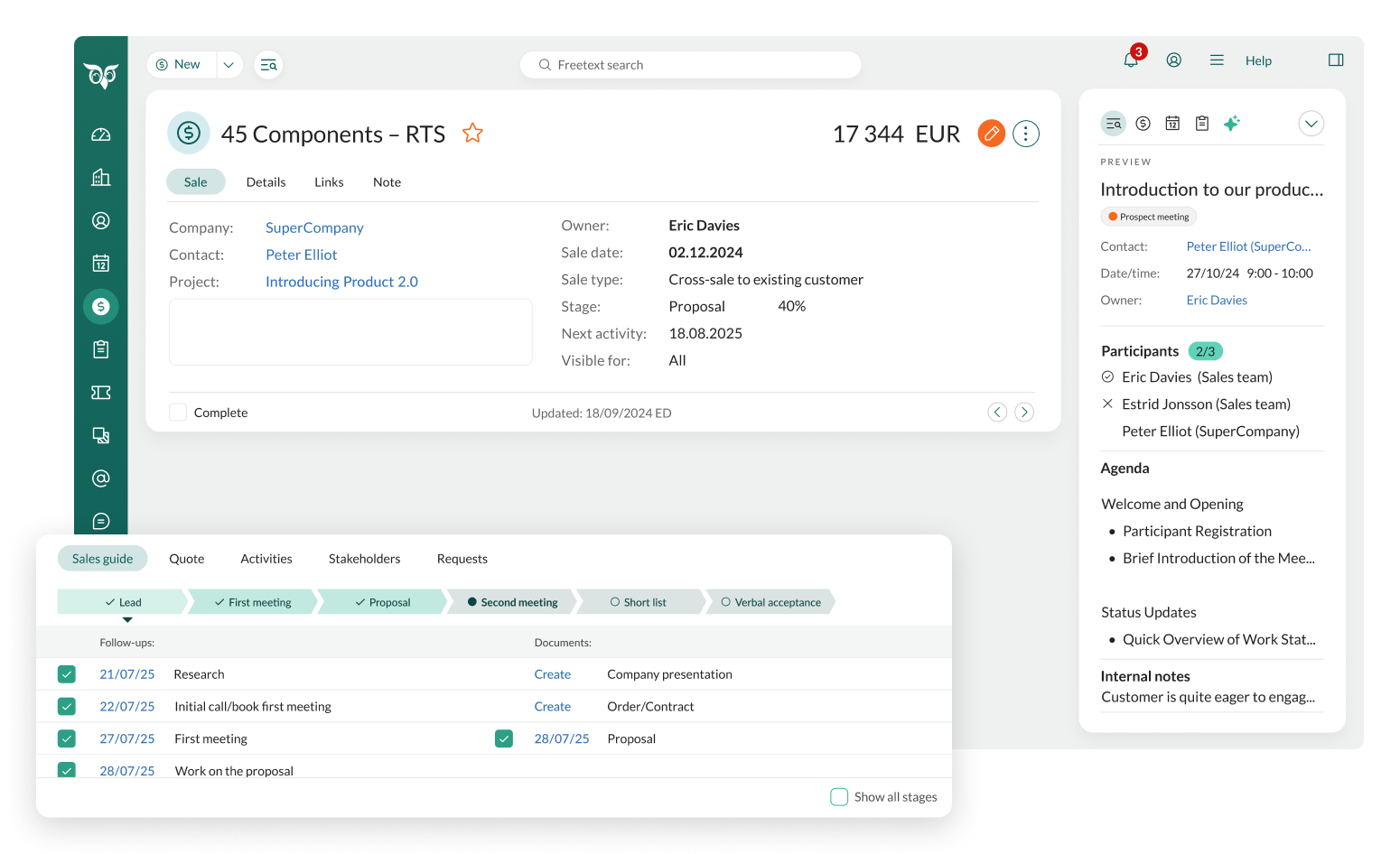Image resolution: width=1400 pixels, height=854 pixels.
Task: Open the Stakeholders tab
Action: click(x=364, y=559)
